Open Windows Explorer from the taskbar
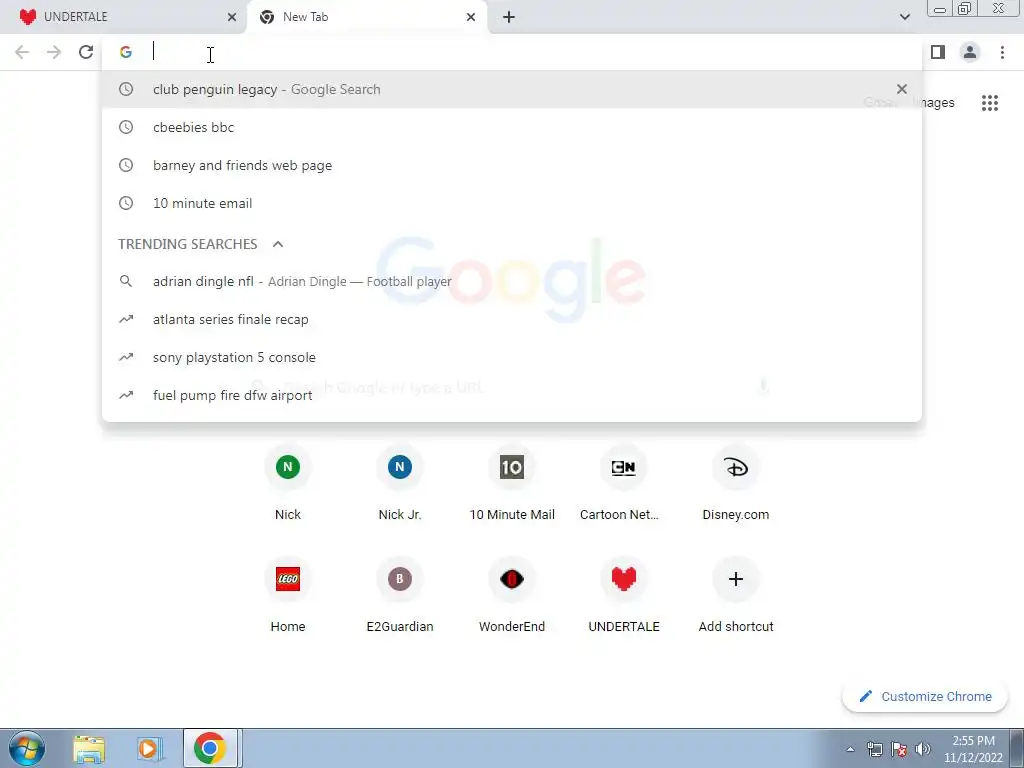Image resolution: width=1024 pixels, height=768 pixels. coord(89,748)
